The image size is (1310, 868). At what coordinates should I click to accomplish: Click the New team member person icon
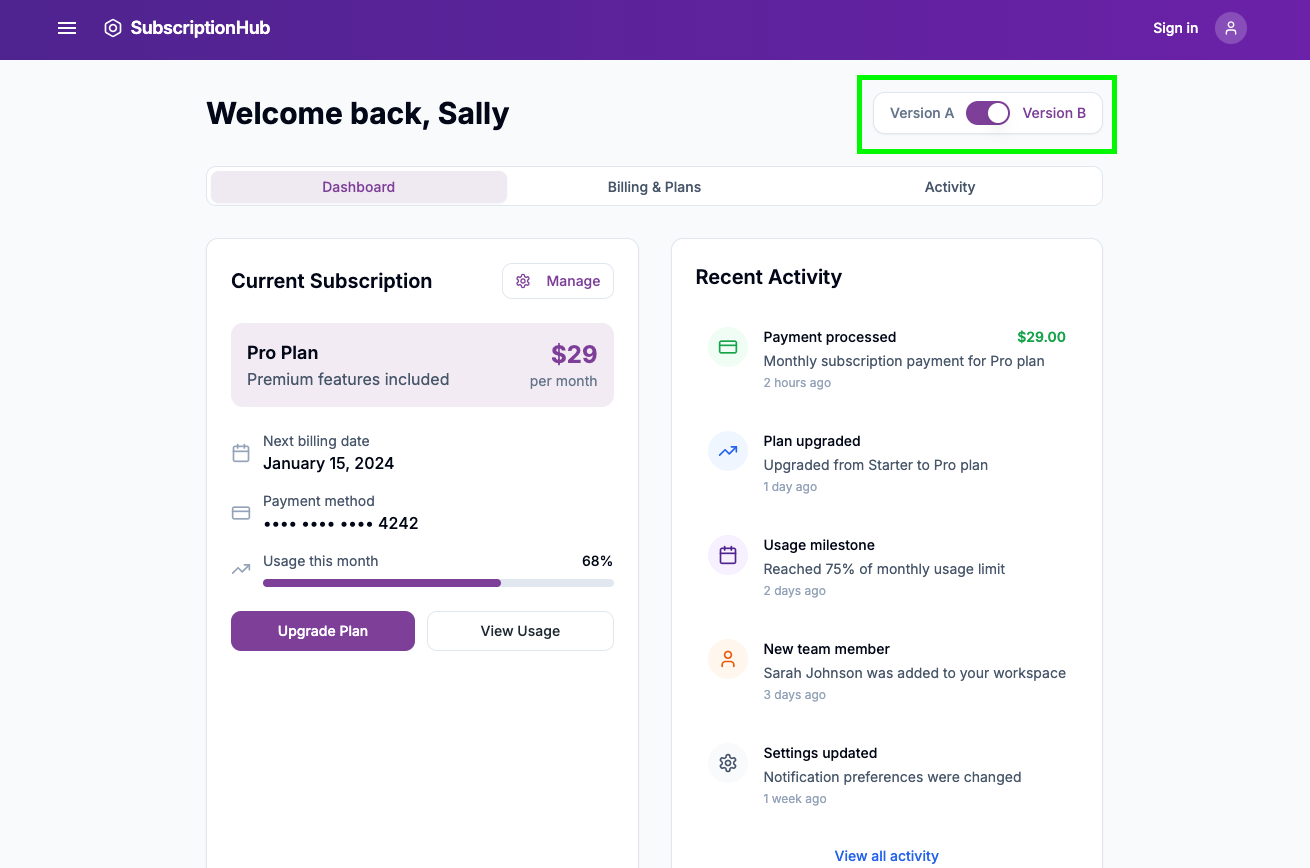pyautogui.click(x=728, y=659)
